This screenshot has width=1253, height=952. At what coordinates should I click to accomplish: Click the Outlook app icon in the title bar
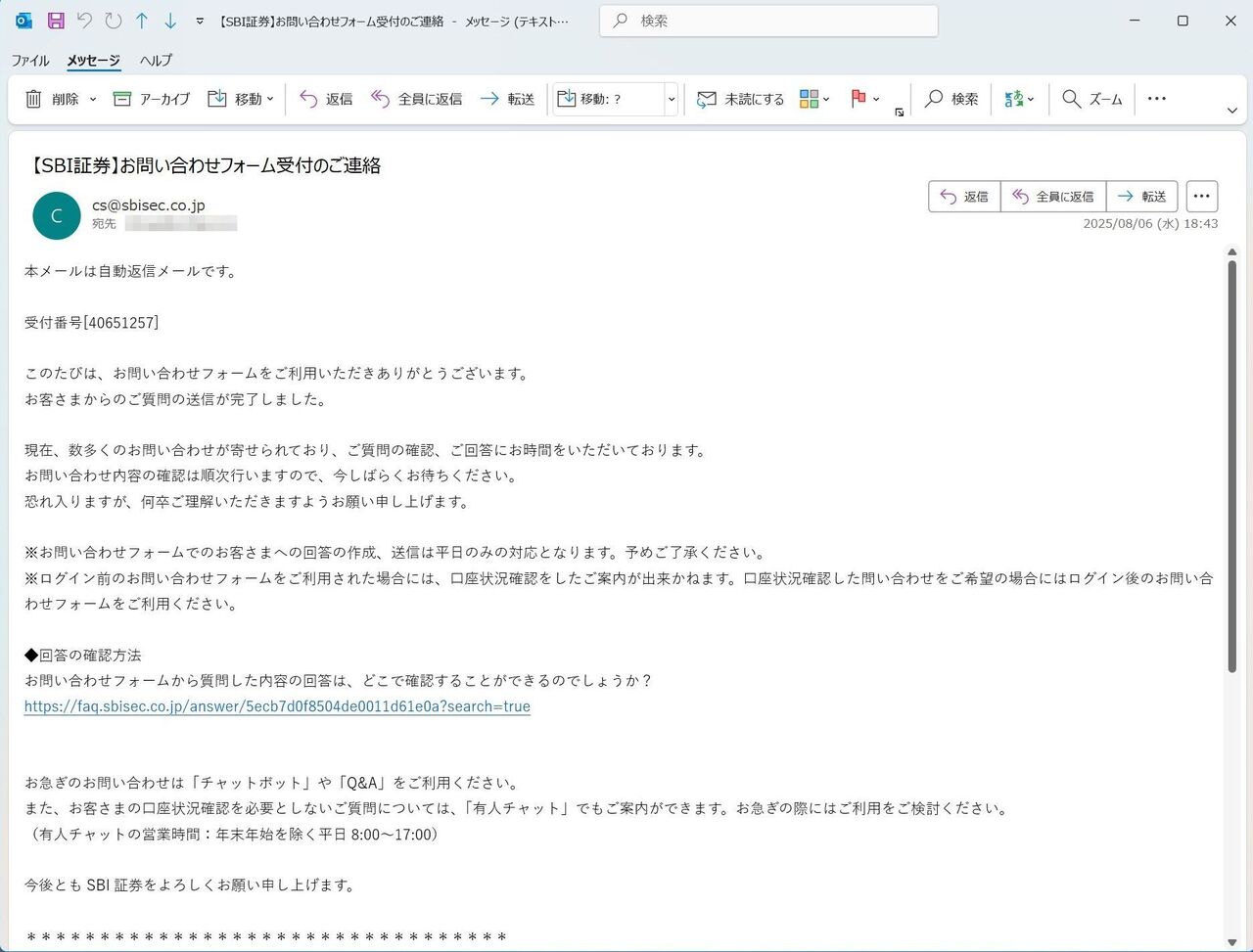pos(24,21)
